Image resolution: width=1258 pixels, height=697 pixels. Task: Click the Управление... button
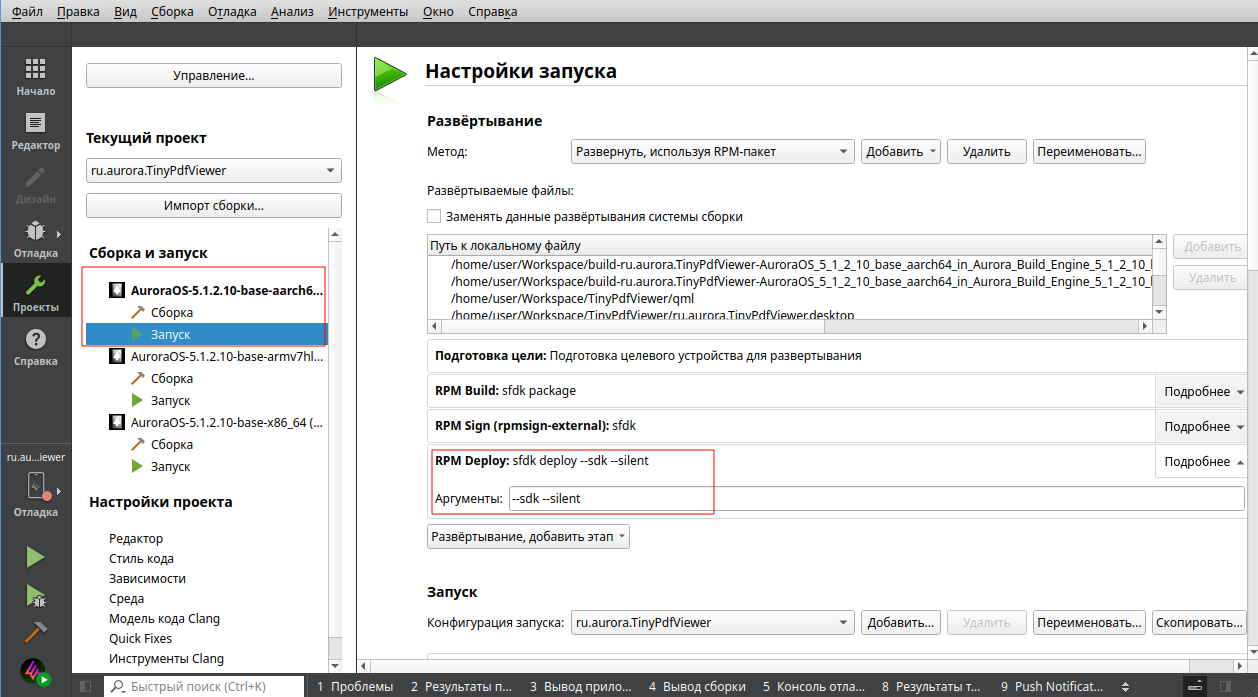point(214,76)
